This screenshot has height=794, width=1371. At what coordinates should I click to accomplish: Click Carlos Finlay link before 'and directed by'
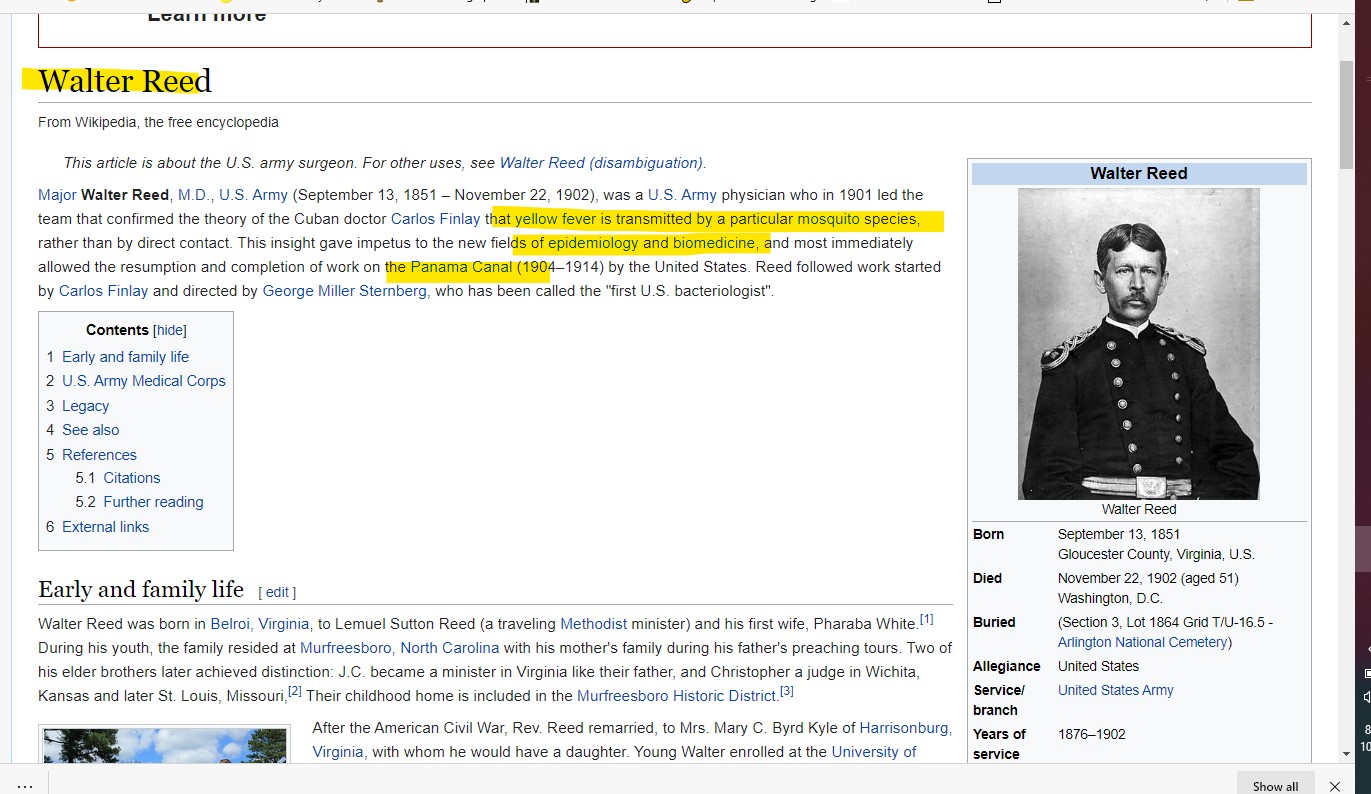coord(103,291)
